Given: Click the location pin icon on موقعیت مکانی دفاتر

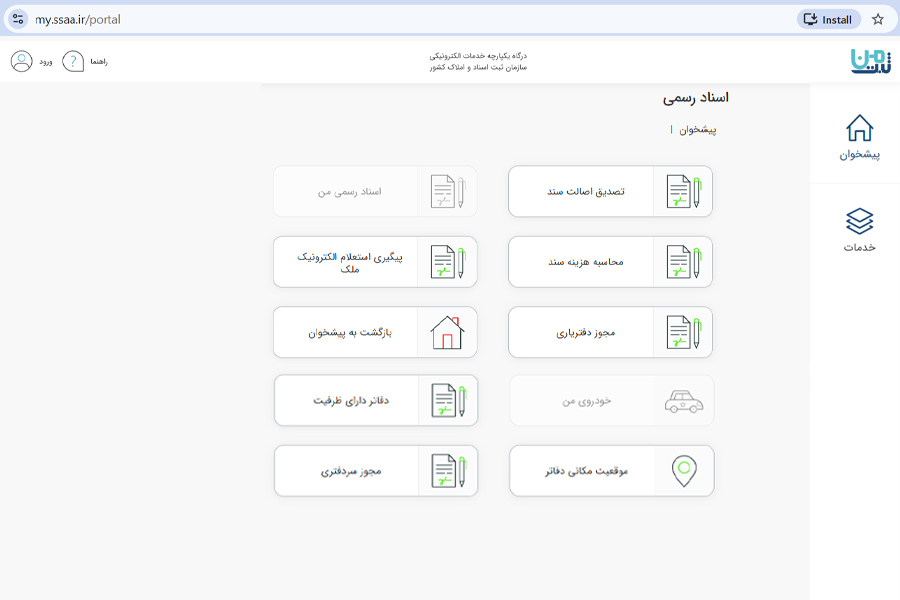Looking at the screenshot, I should (x=685, y=470).
